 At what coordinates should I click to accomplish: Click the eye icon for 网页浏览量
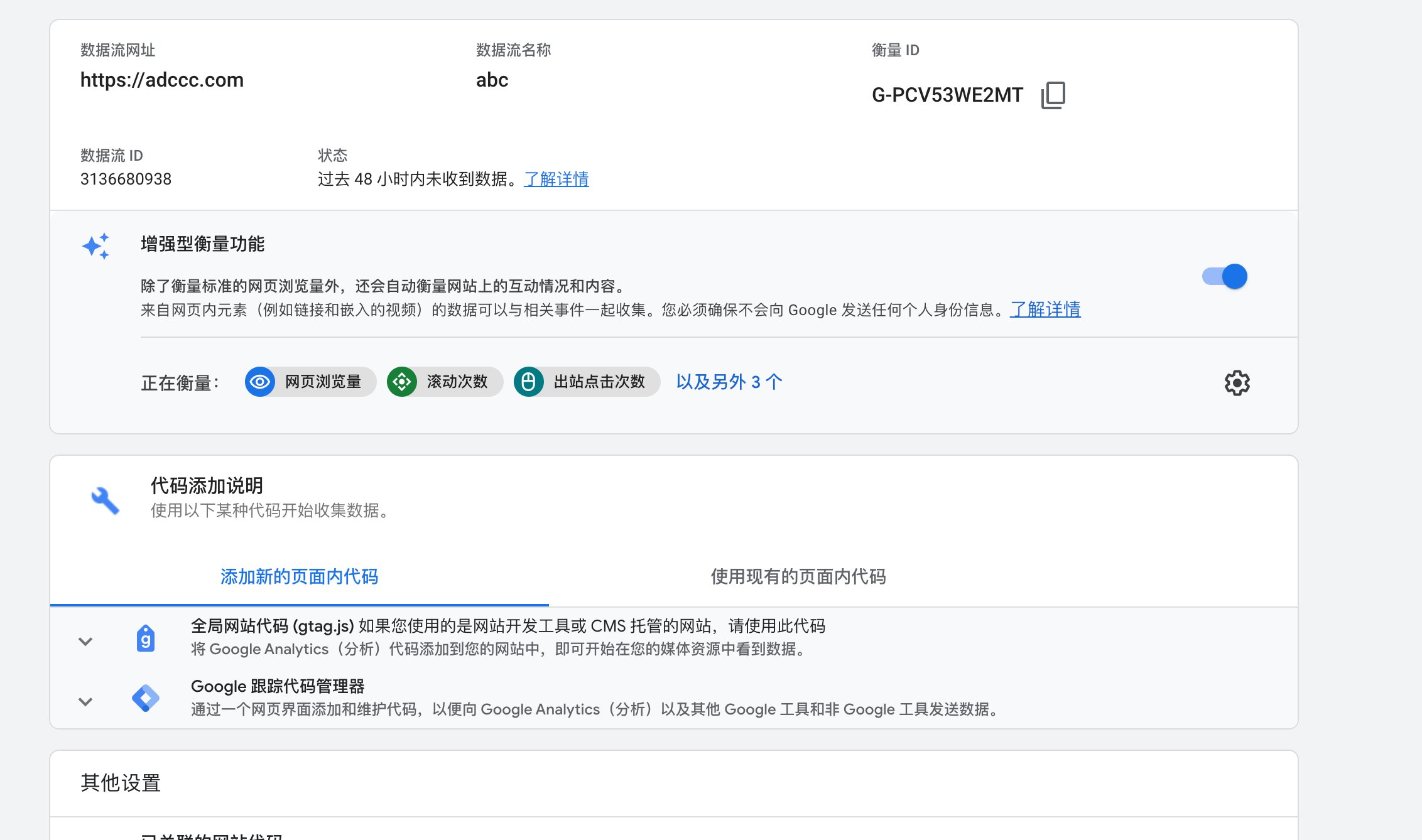260,382
